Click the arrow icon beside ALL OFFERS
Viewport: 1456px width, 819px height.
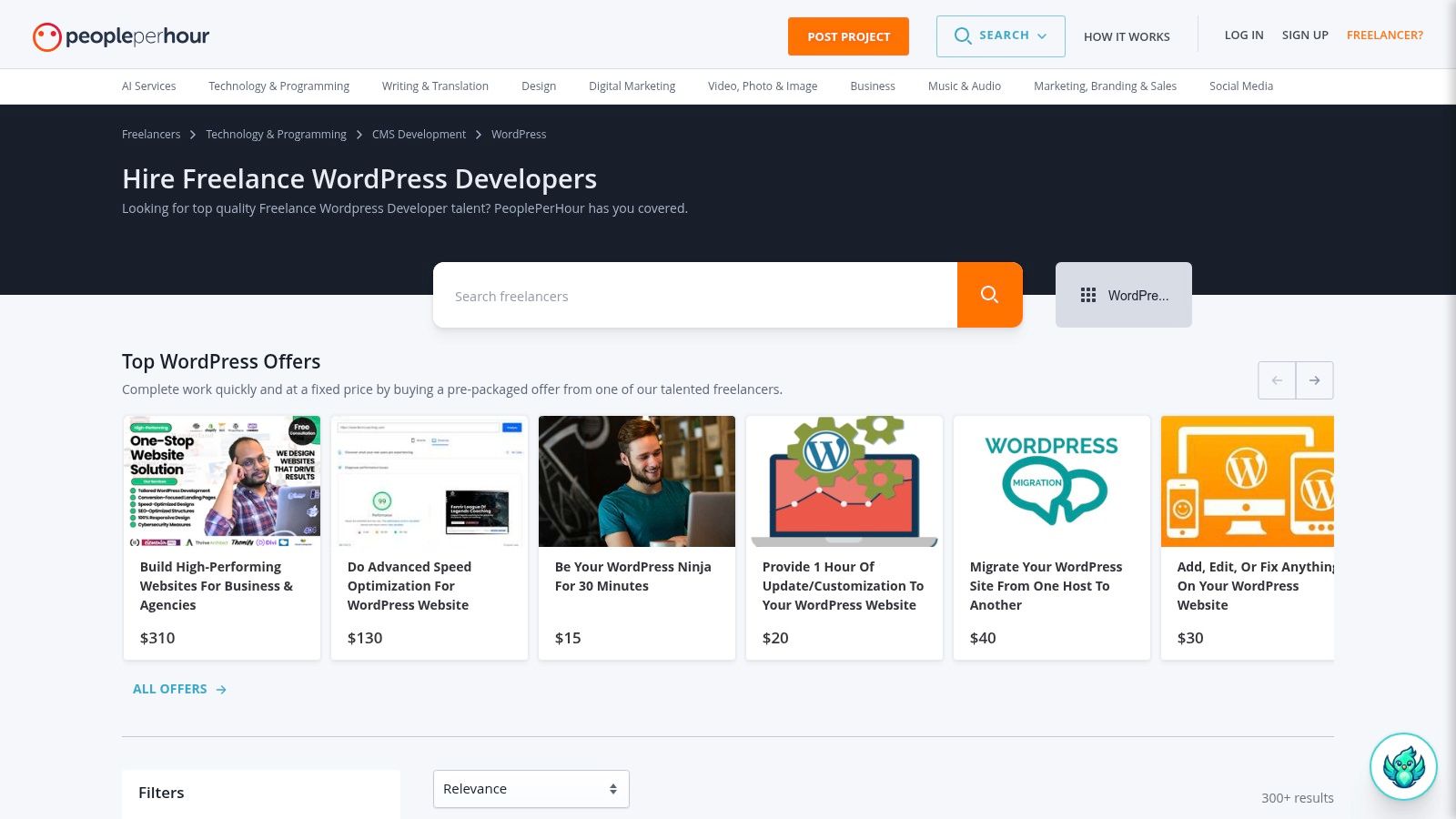point(220,689)
